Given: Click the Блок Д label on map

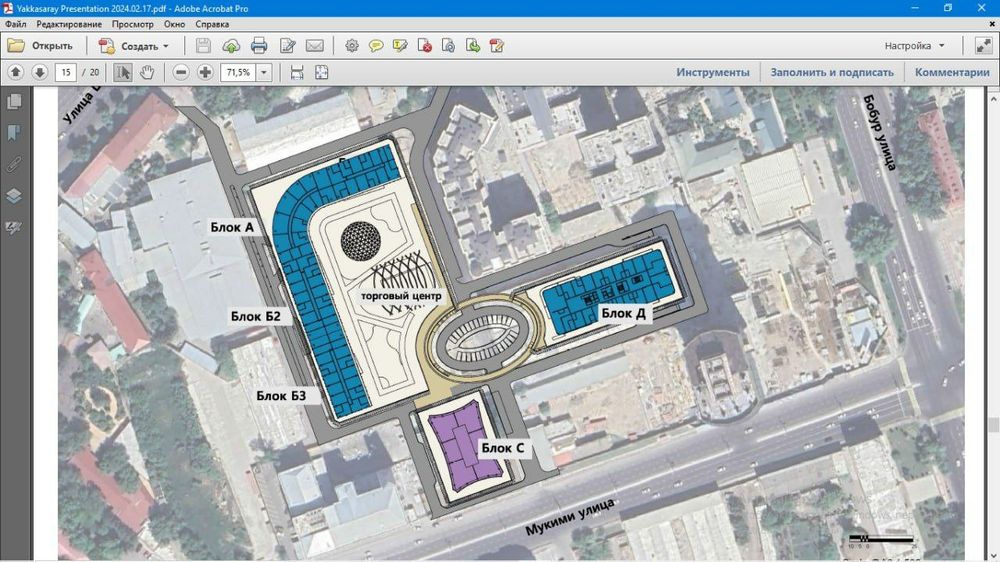Looking at the screenshot, I should coord(624,313).
